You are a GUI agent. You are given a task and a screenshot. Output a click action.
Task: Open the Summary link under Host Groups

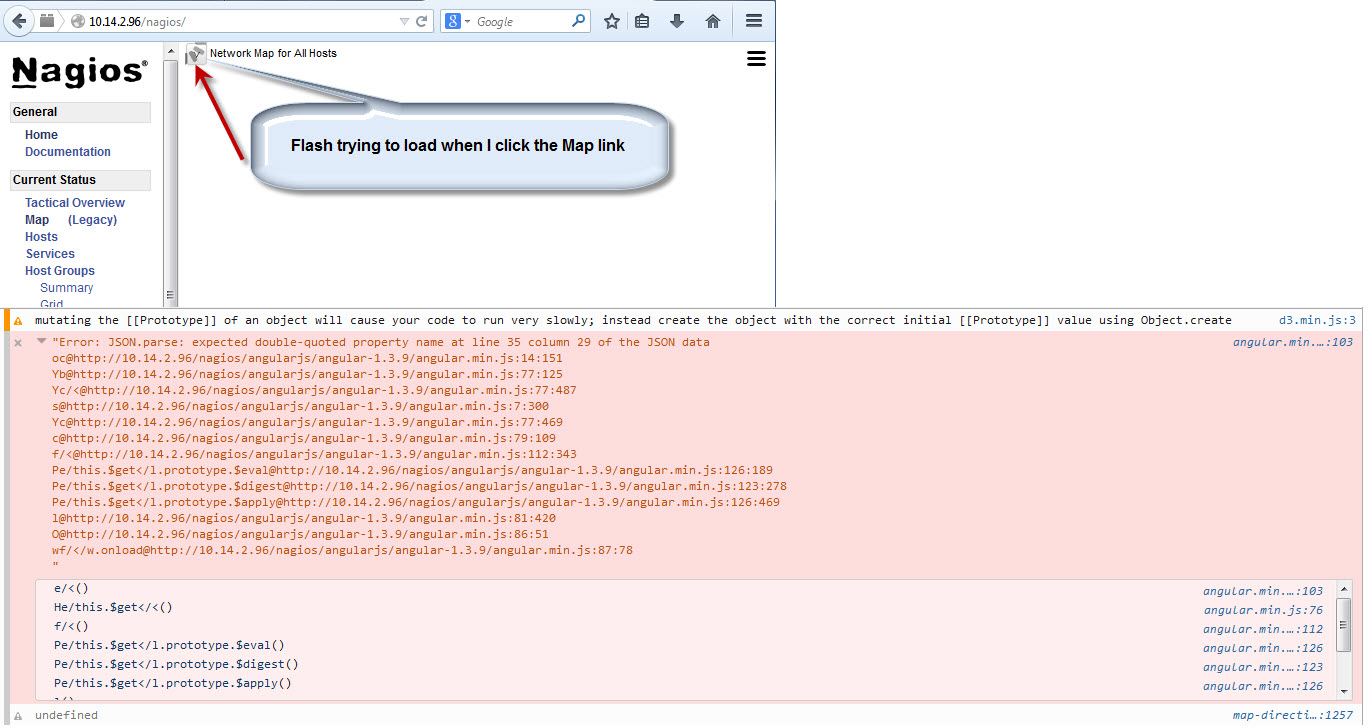click(67, 288)
